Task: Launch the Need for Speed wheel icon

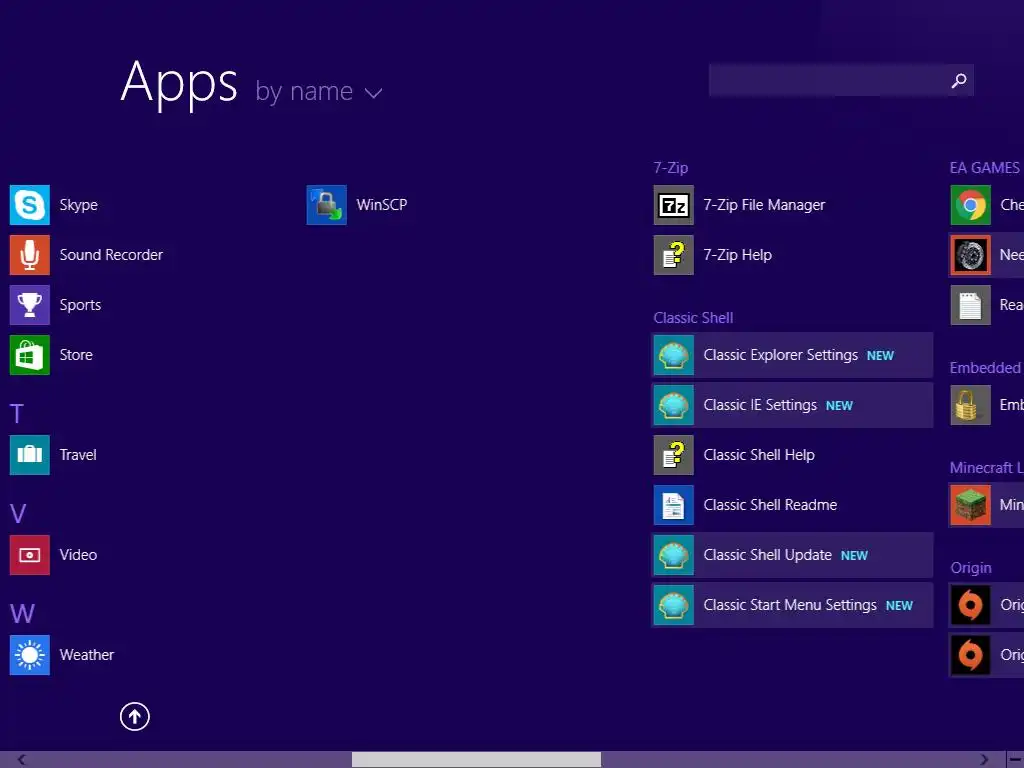Action: pyautogui.click(x=970, y=255)
